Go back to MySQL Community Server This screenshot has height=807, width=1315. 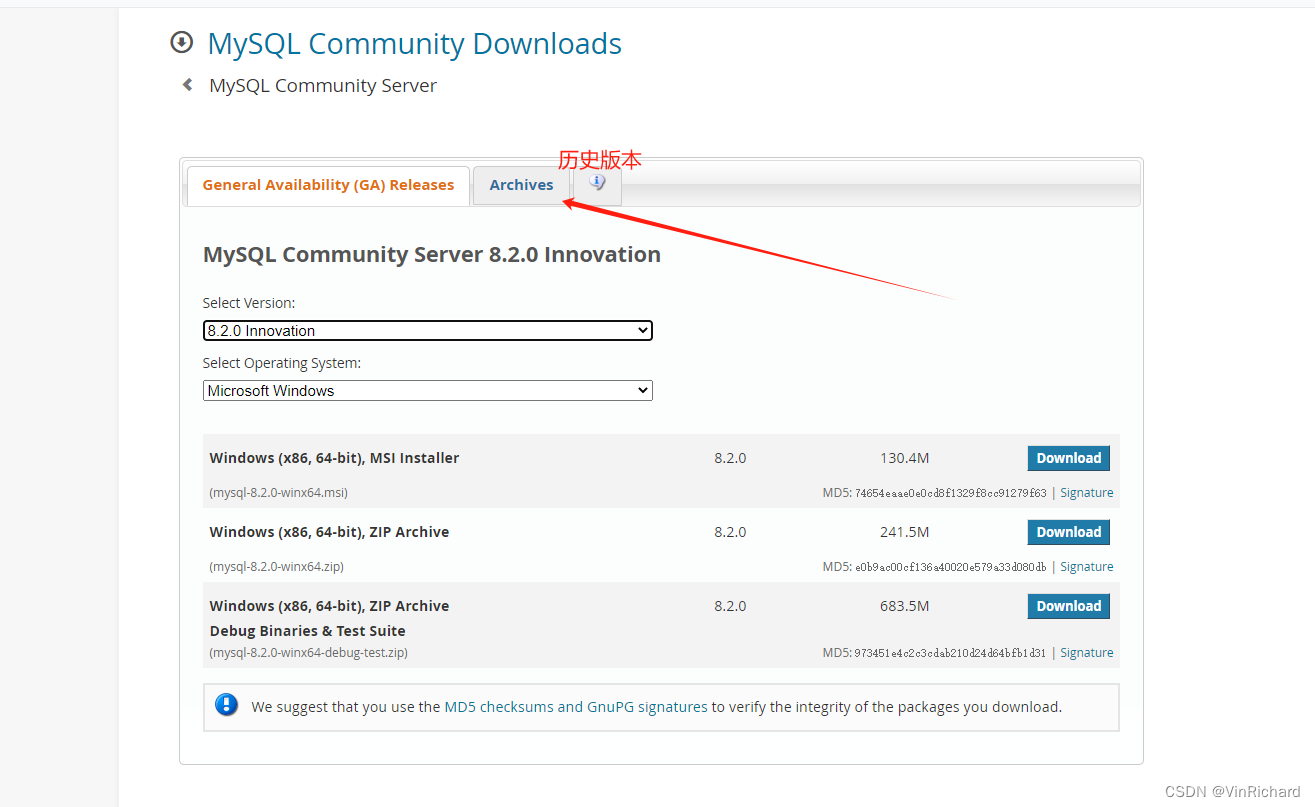(x=323, y=86)
